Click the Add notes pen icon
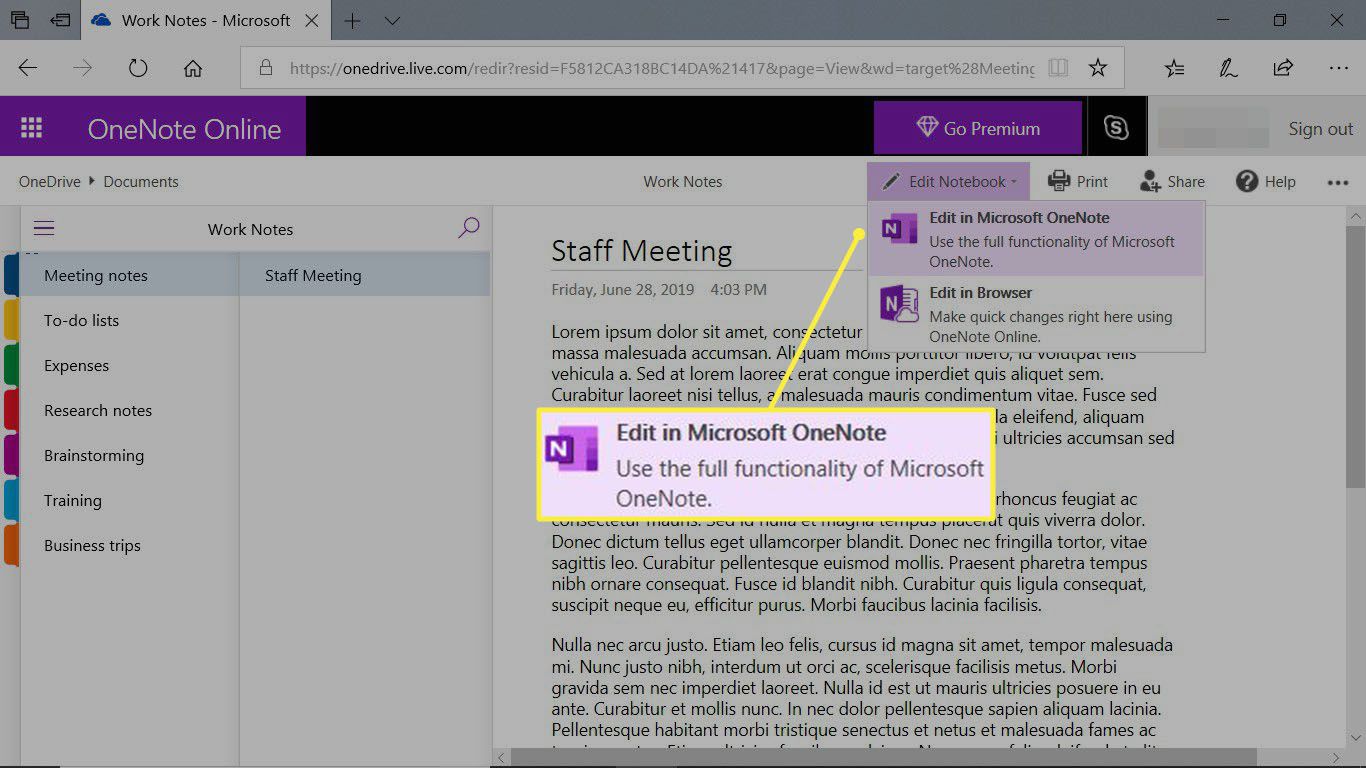The image size is (1366, 768). (x=1228, y=68)
